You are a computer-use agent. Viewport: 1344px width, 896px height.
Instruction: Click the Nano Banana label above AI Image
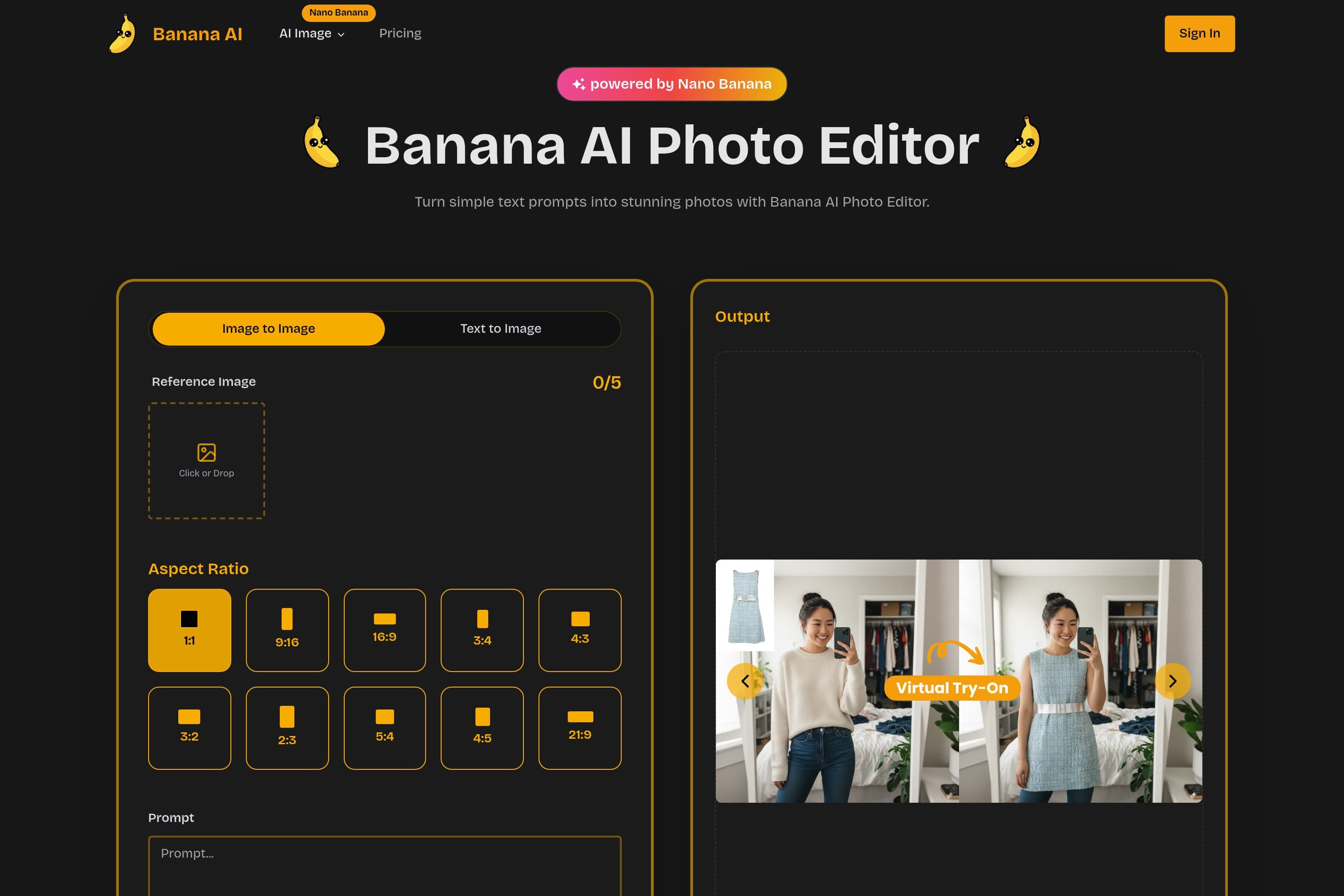coord(338,12)
